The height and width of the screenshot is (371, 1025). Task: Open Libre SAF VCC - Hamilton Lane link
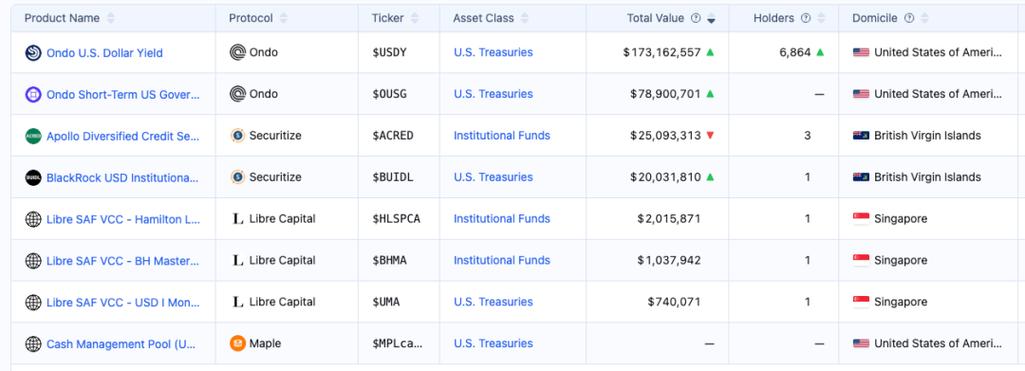point(123,219)
